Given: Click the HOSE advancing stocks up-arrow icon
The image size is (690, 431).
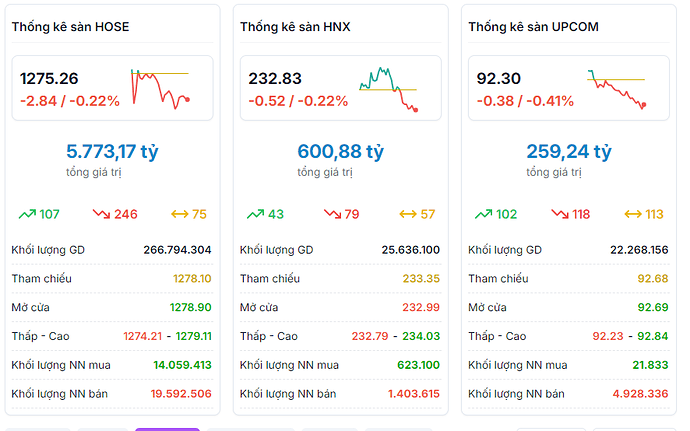Looking at the screenshot, I should (x=27, y=214).
